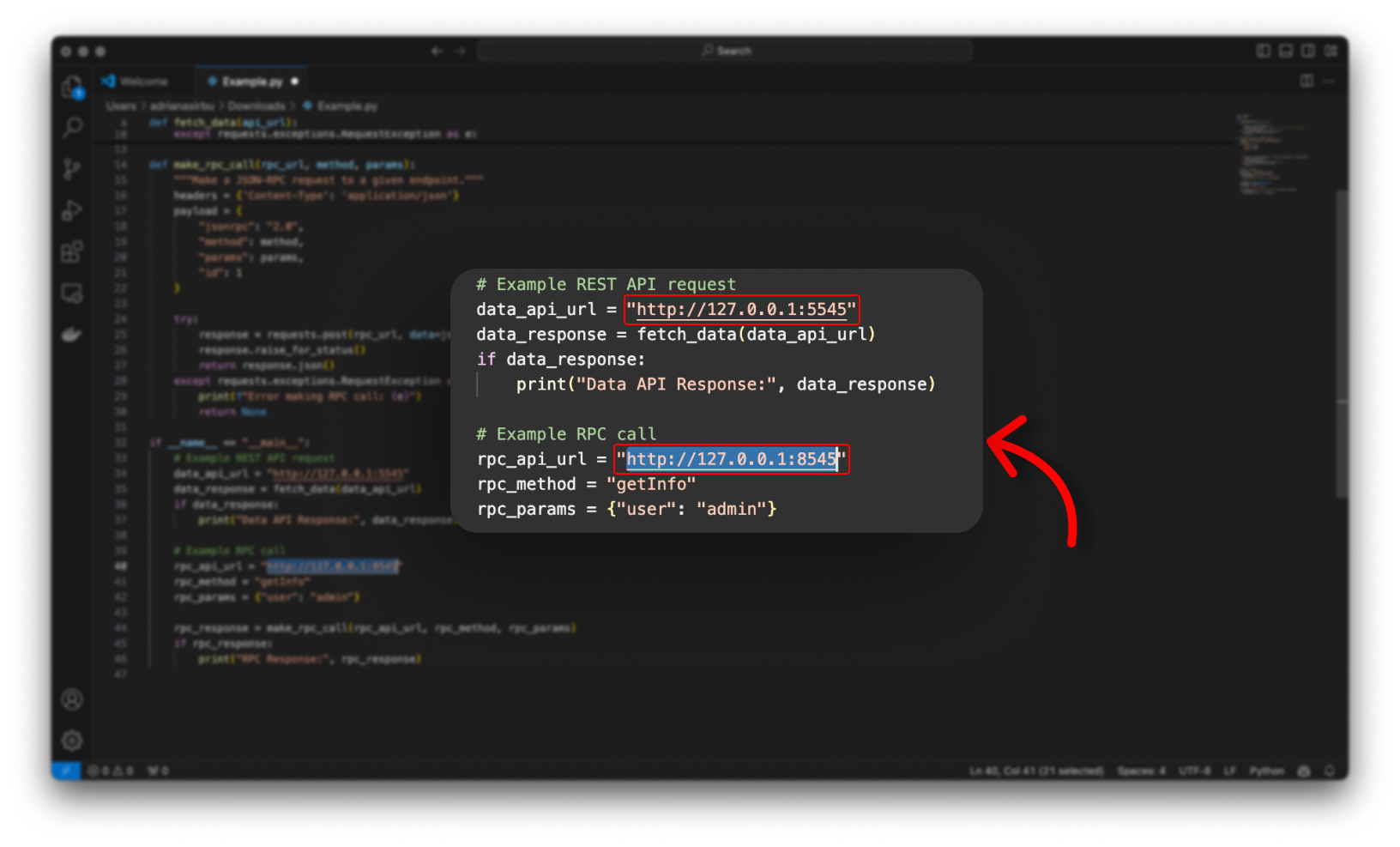Click the Downloads breadcrumb segment
This screenshot has width=1400, height=847.
pos(256,106)
